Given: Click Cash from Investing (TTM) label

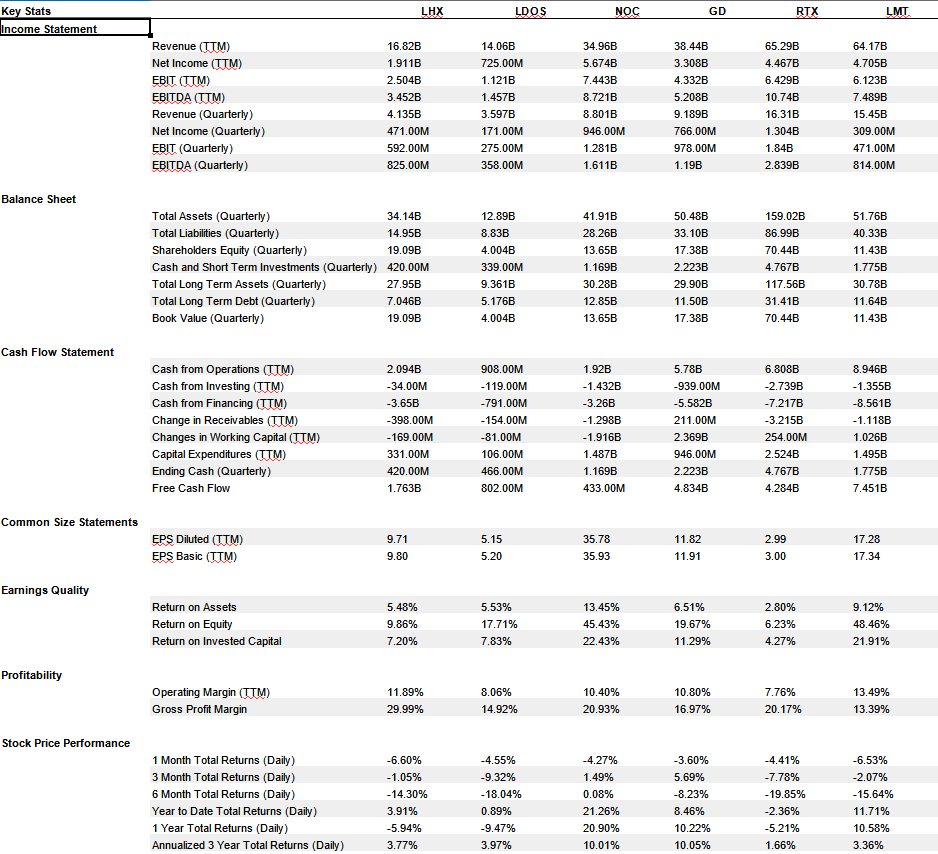Looking at the screenshot, I should pyautogui.click(x=218, y=386).
